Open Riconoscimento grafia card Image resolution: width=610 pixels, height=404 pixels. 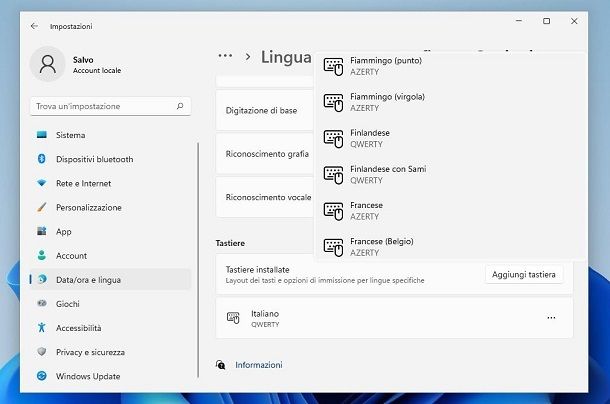pyautogui.click(x=265, y=154)
